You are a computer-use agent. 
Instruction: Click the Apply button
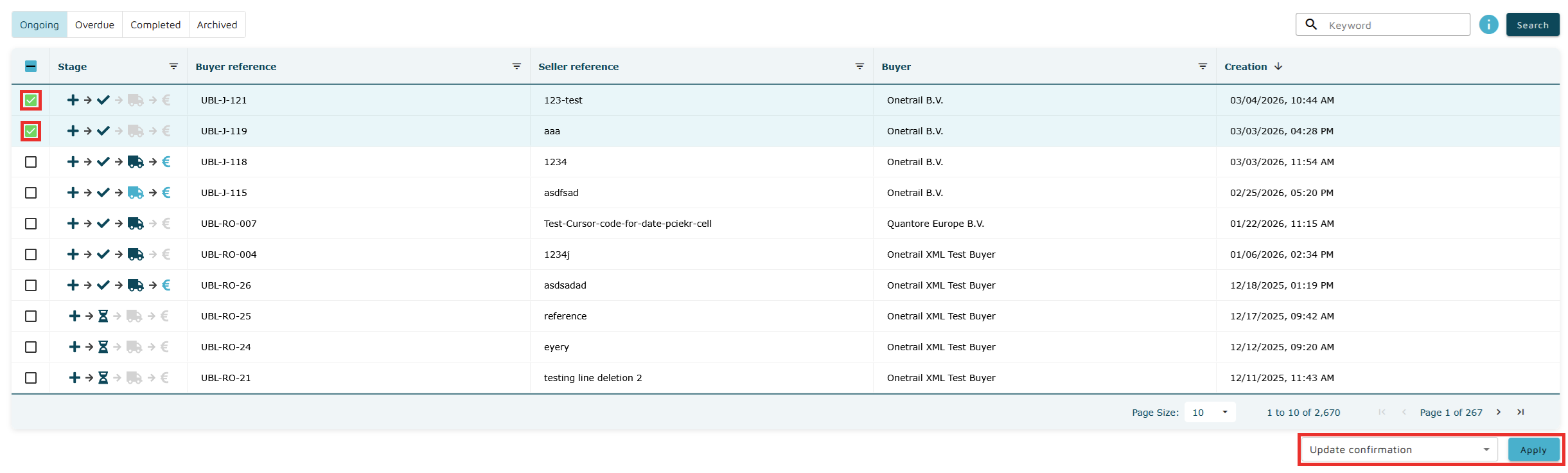[1533, 450]
